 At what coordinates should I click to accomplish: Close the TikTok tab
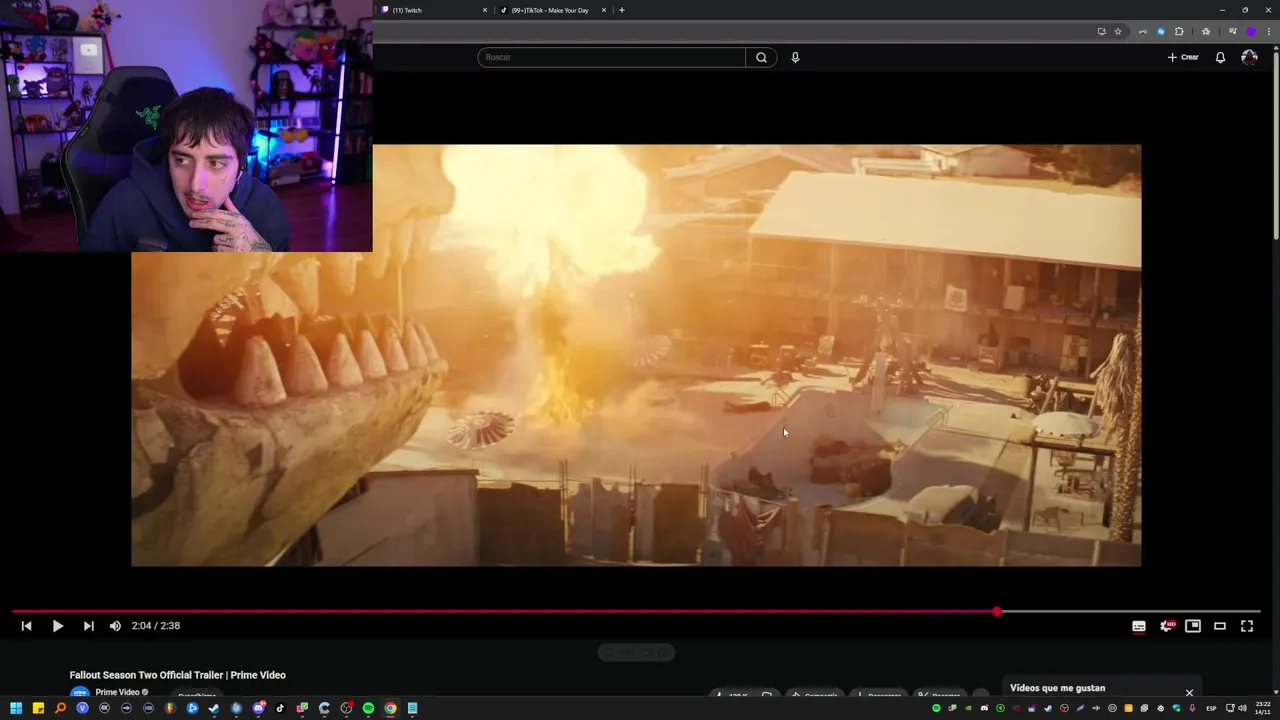[x=604, y=10]
